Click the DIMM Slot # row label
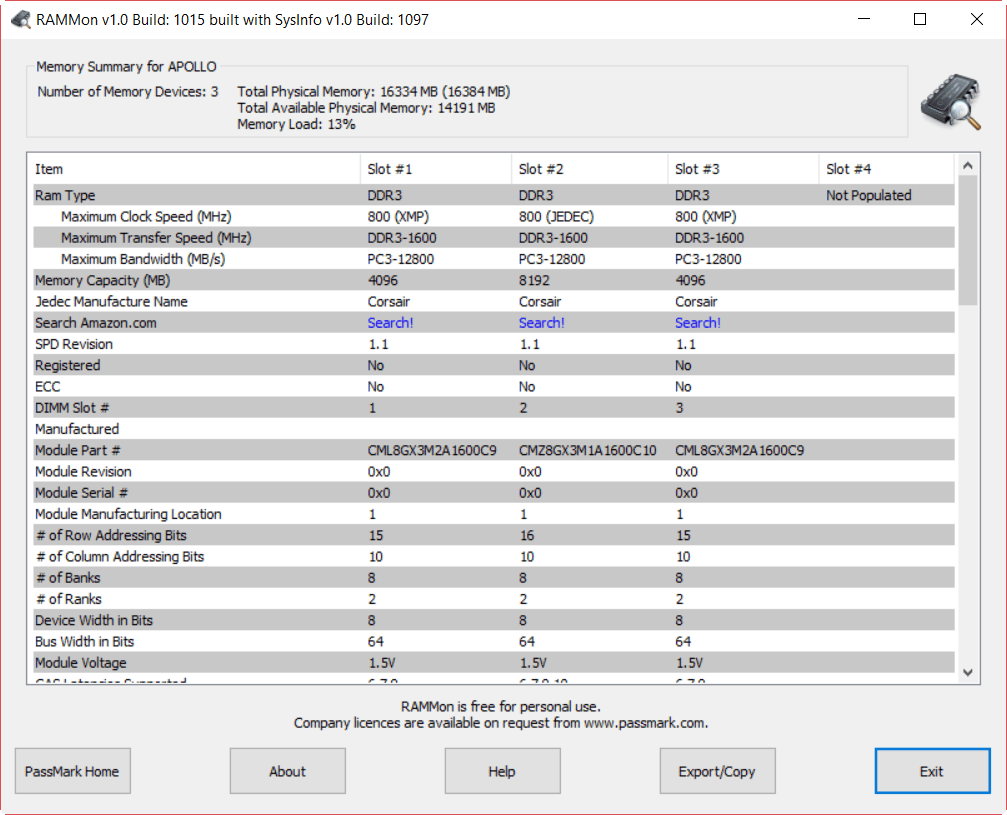 (x=72, y=407)
